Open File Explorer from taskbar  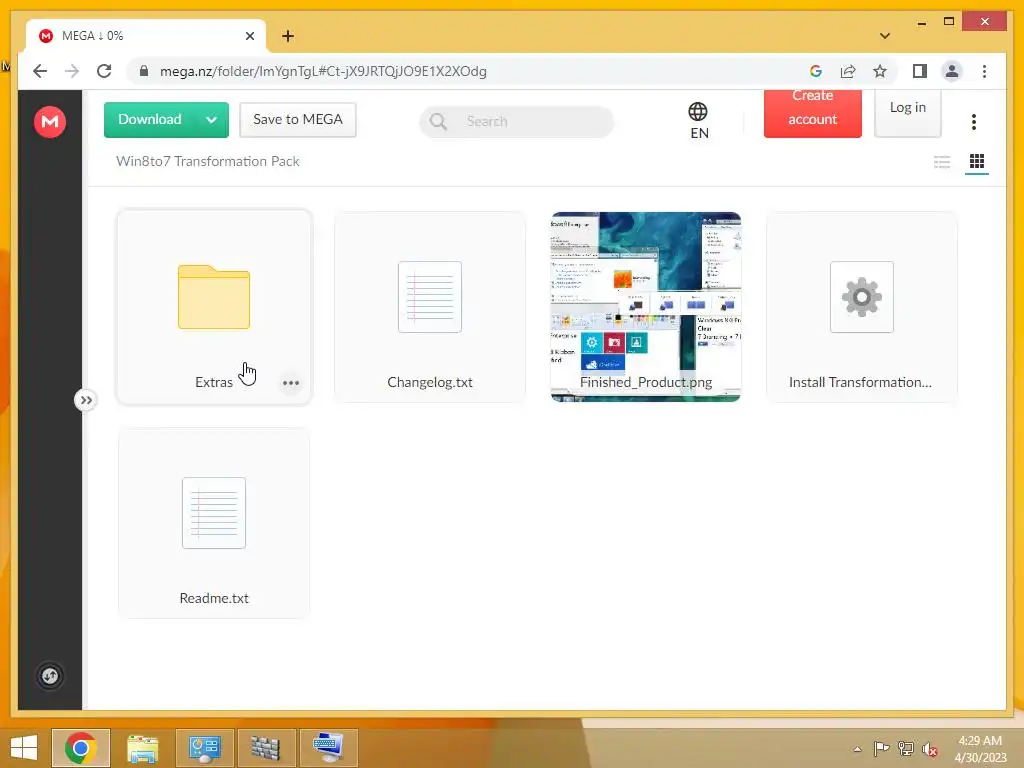click(142, 748)
